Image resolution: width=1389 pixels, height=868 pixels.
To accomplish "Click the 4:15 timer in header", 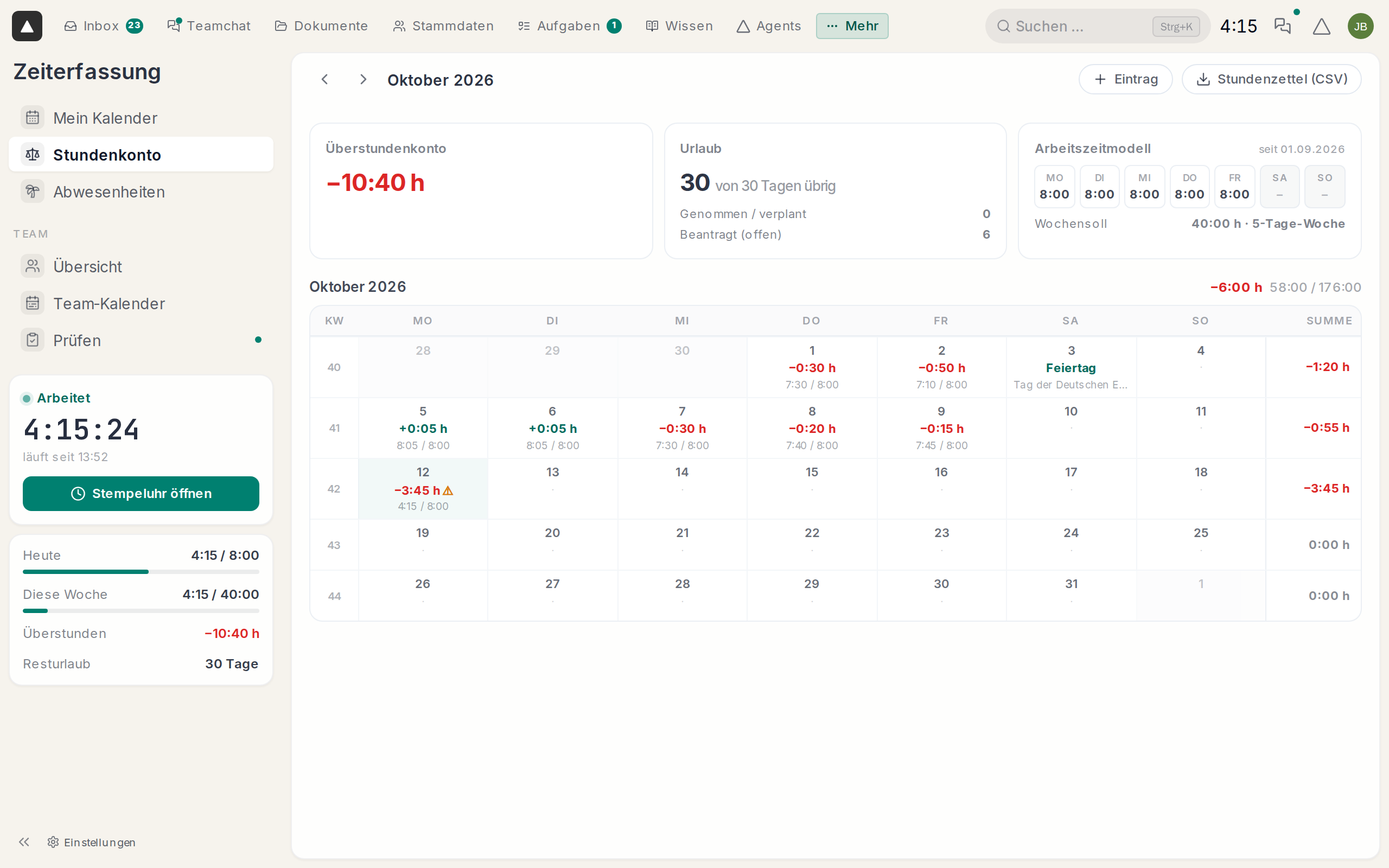I will [1238, 26].
